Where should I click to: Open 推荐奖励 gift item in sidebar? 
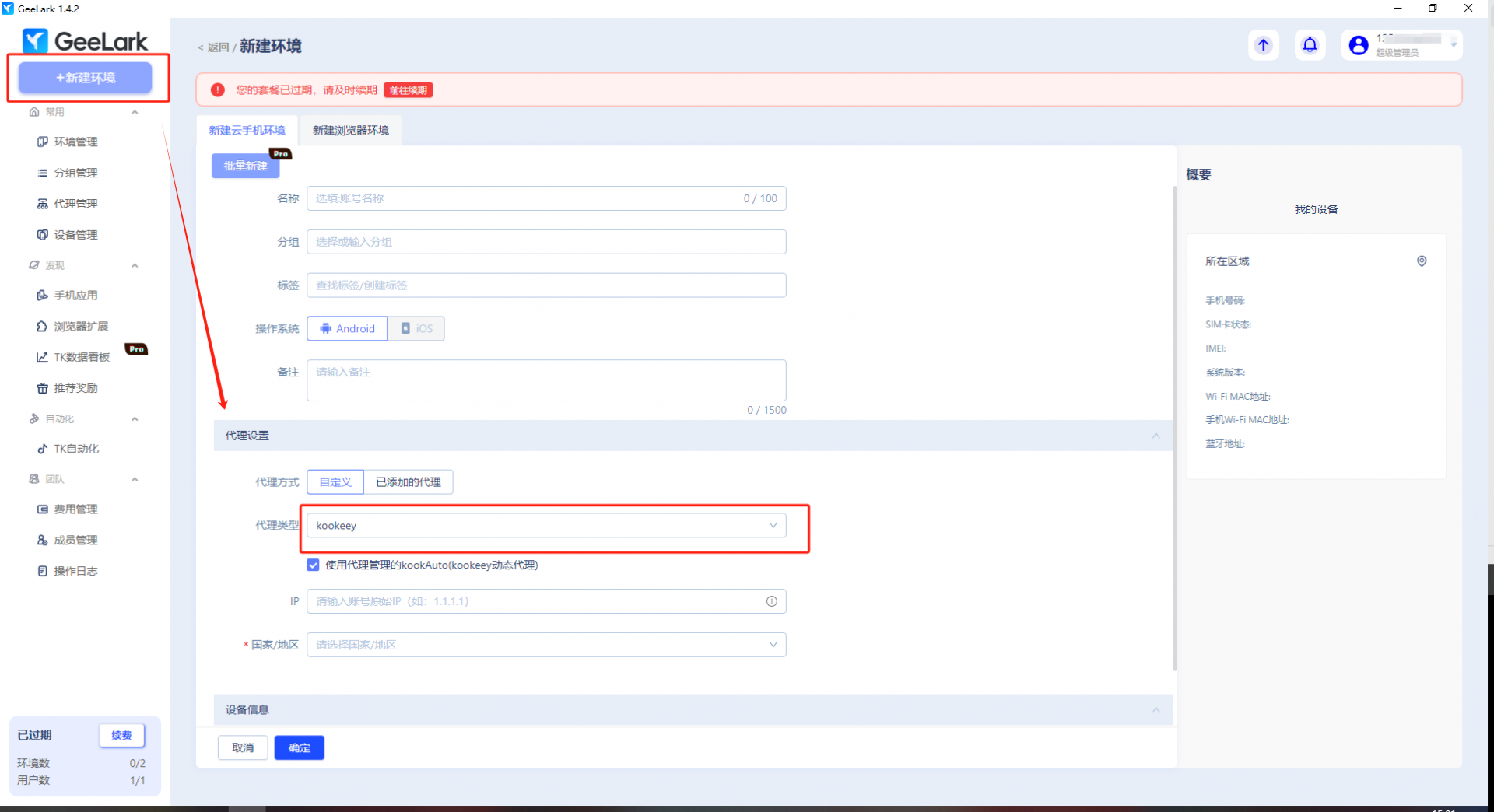pos(75,388)
